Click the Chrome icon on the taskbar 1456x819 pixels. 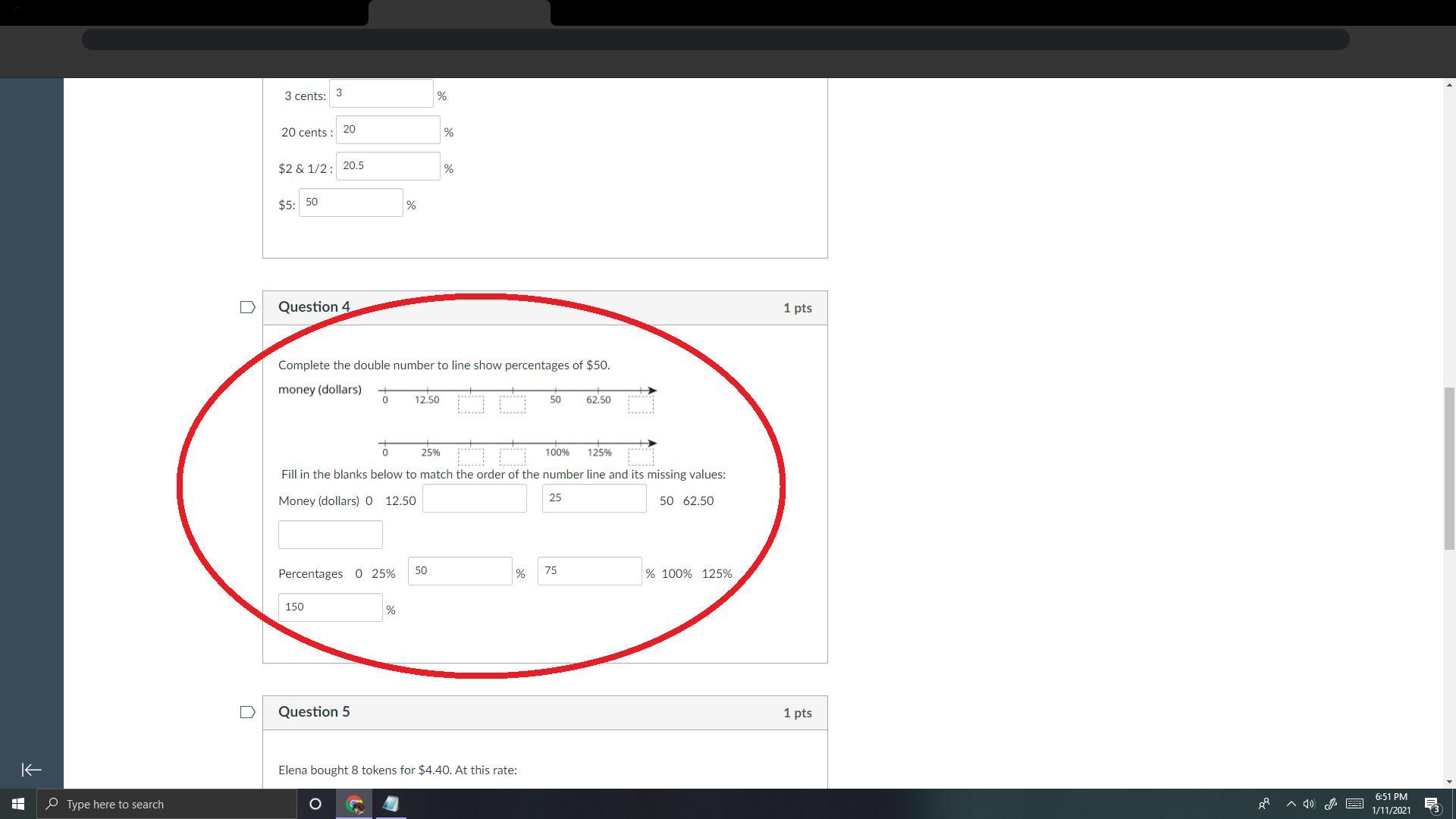click(x=354, y=804)
